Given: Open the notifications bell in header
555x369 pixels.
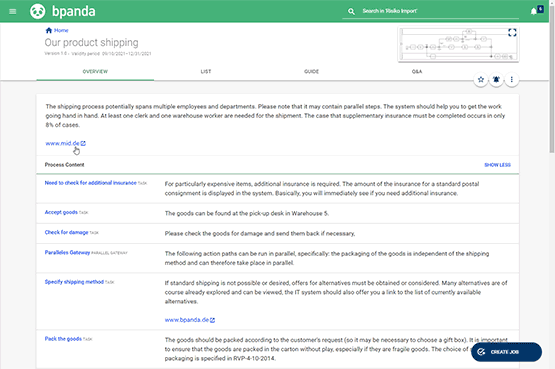Looking at the screenshot, I should coord(534,11).
